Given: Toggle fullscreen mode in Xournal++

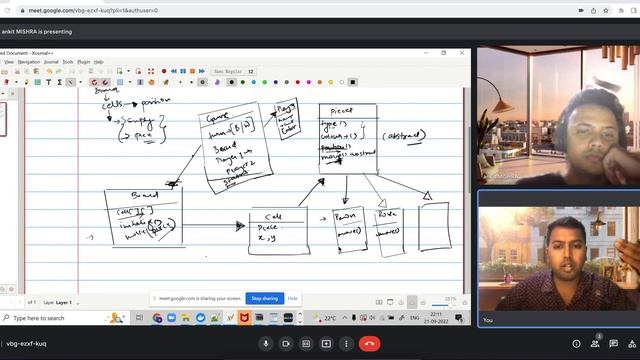Looking at the screenshot, I should (x=151, y=71).
